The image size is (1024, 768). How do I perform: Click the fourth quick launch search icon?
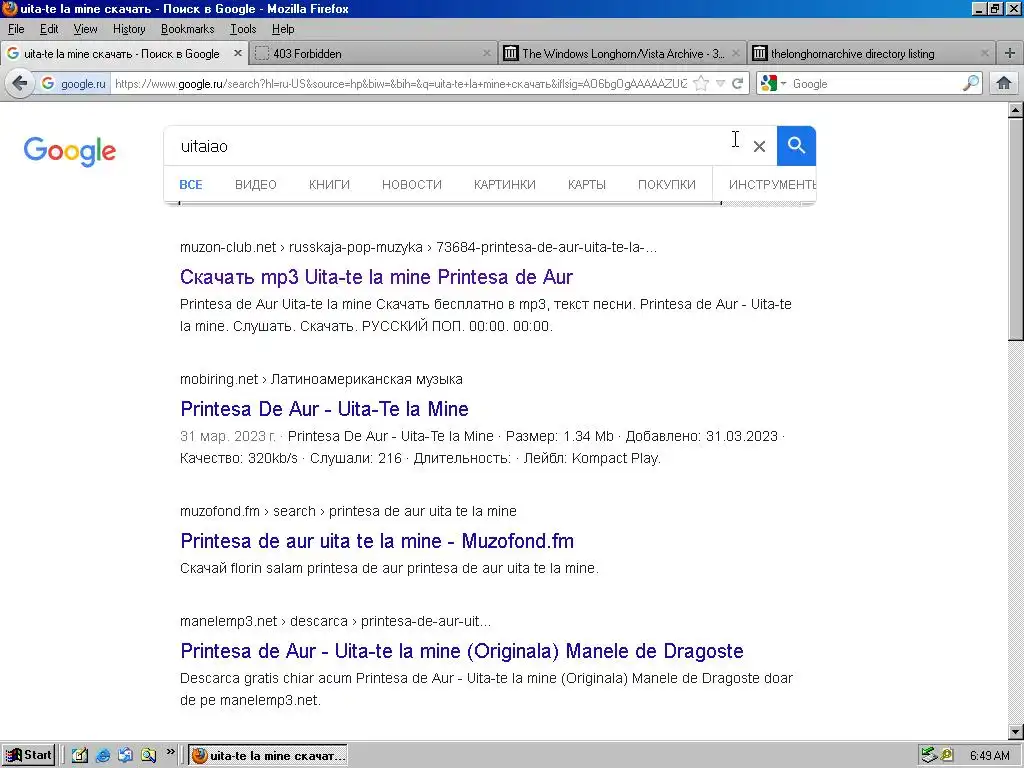click(148, 755)
